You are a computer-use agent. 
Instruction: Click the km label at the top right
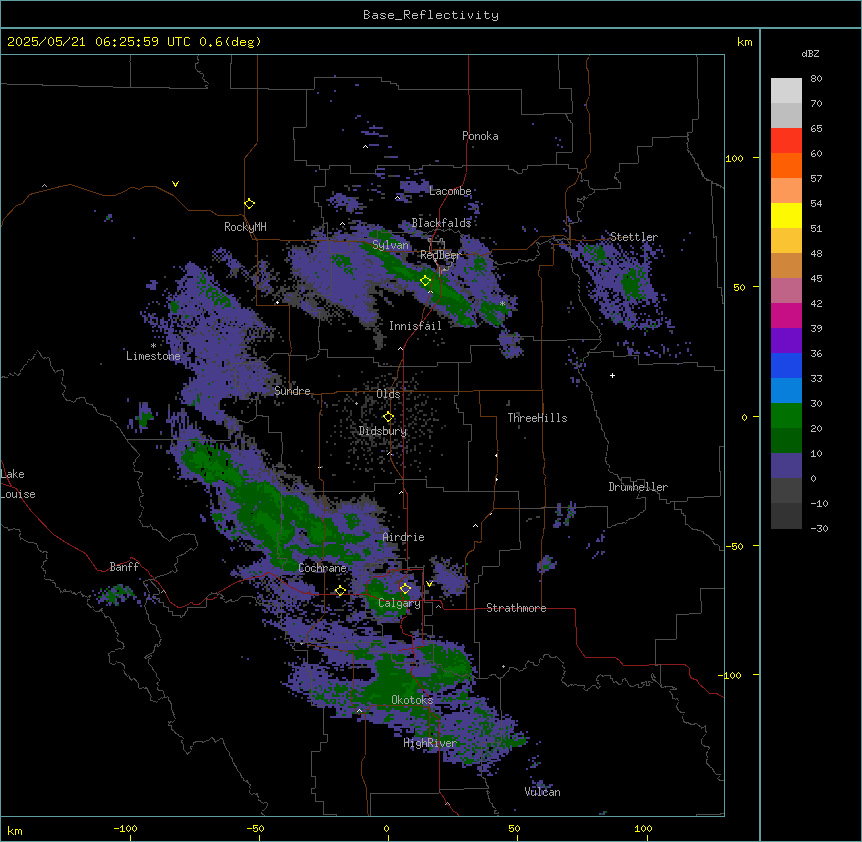tap(744, 42)
